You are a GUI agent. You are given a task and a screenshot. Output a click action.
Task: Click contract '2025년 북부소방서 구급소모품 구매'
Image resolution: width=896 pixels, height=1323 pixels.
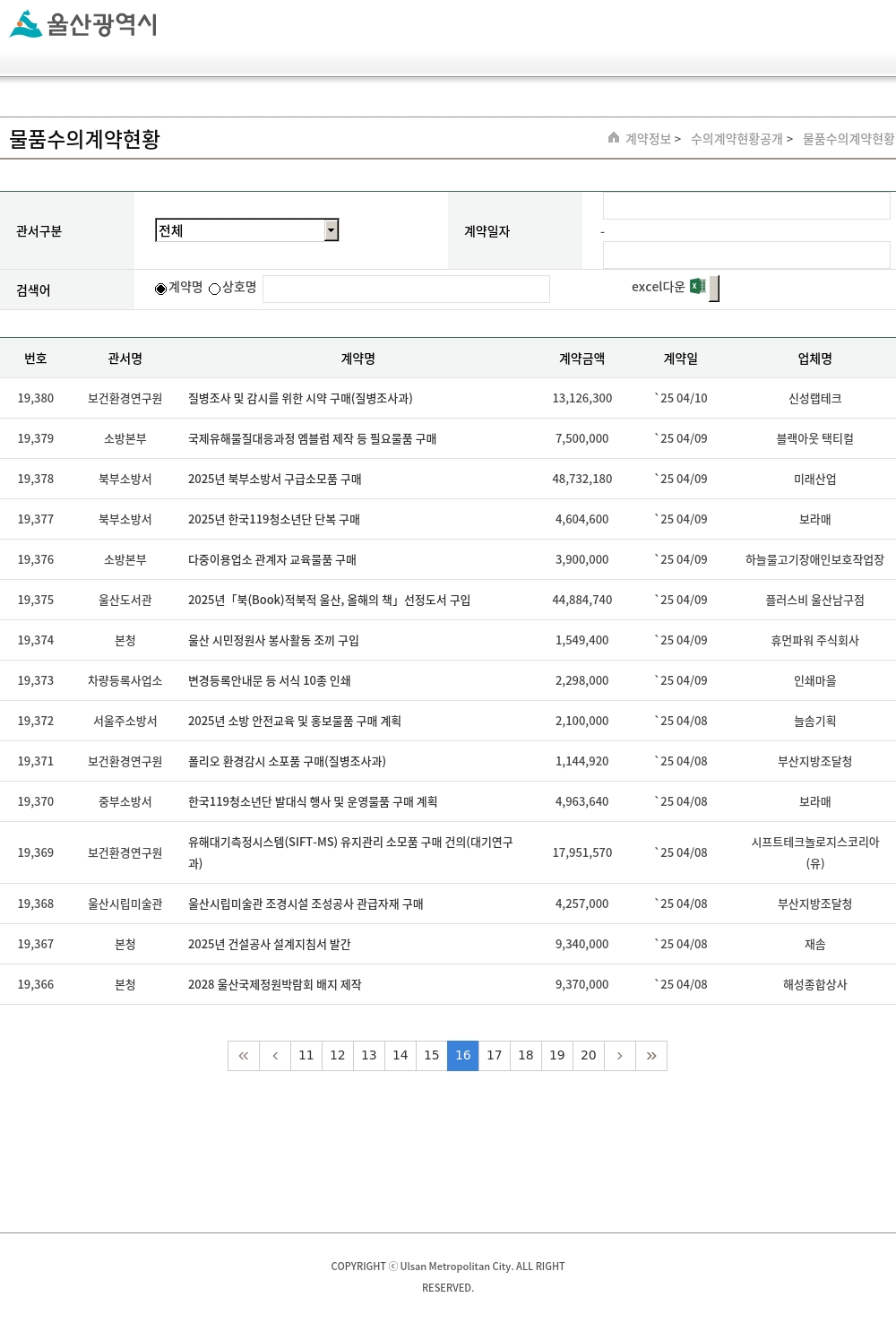coord(274,479)
